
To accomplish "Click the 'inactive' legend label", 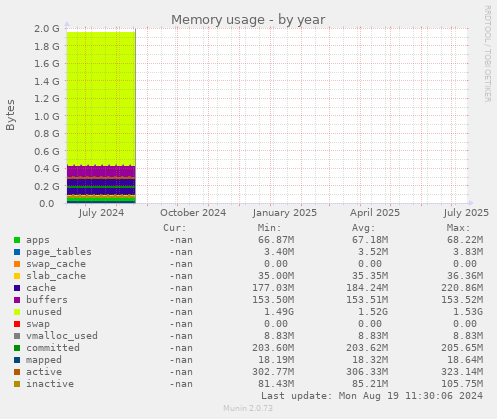I will (50, 384).
